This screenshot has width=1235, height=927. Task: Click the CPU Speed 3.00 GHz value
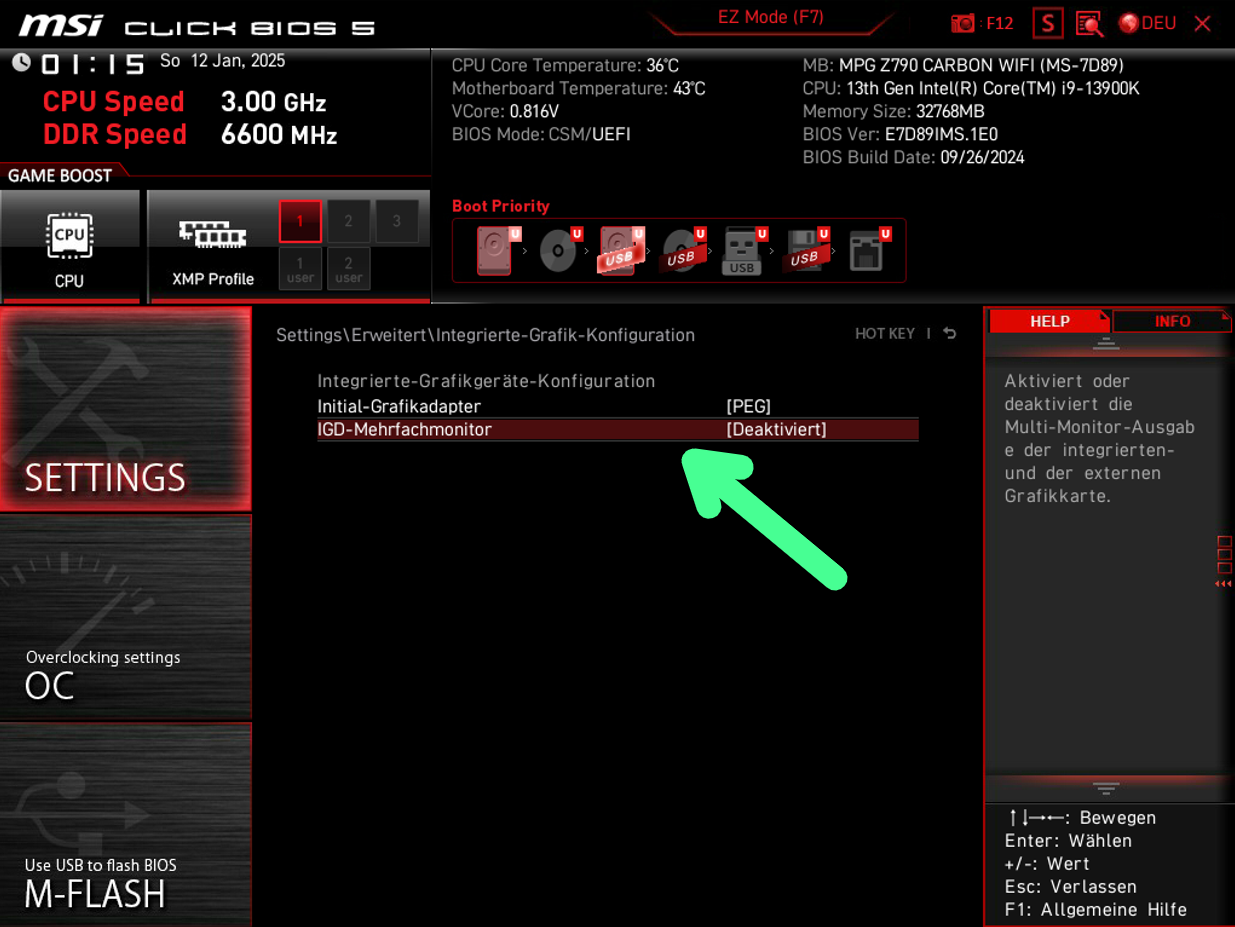(x=273, y=102)
